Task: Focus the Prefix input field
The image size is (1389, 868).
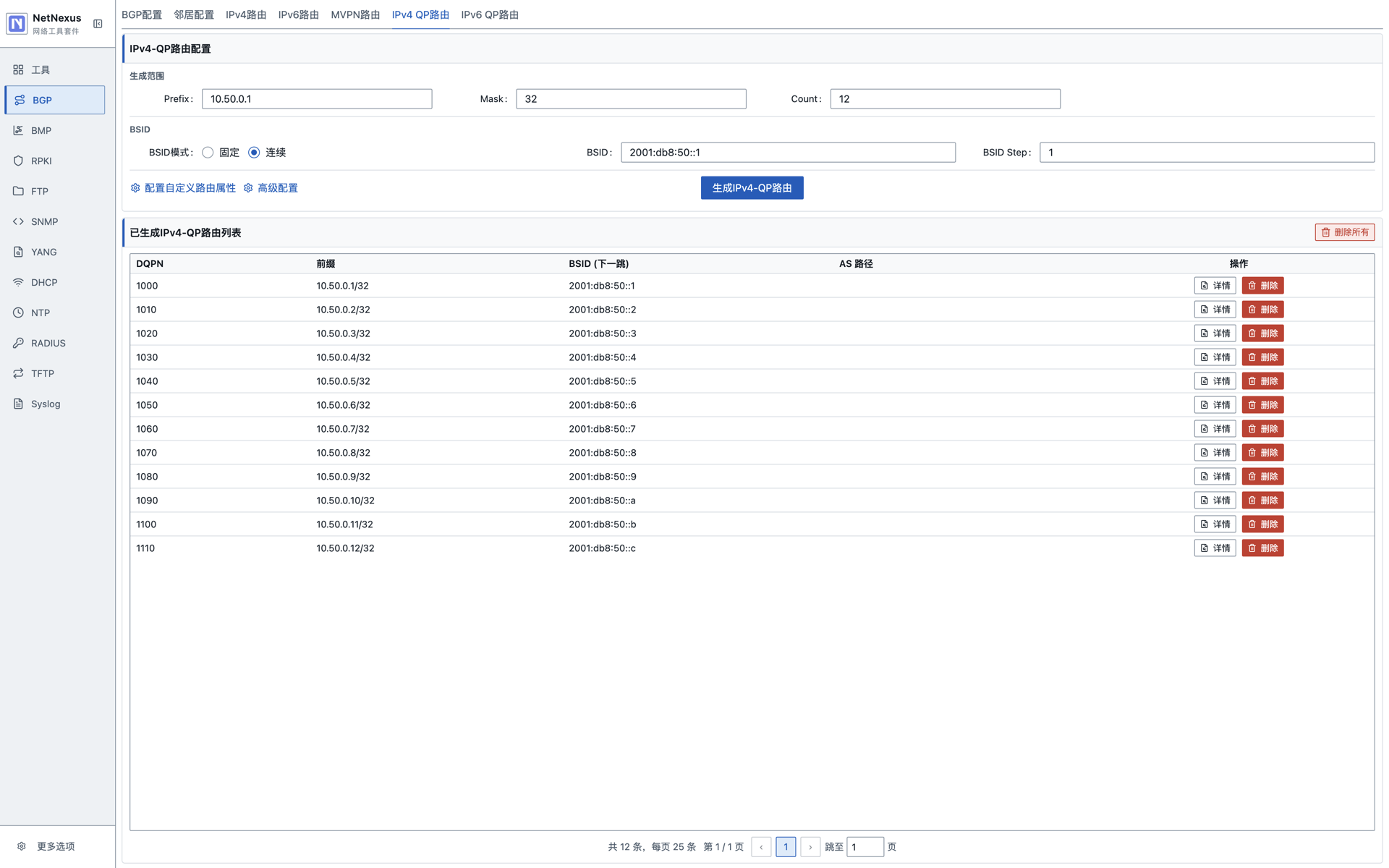Action: [317, 99]
